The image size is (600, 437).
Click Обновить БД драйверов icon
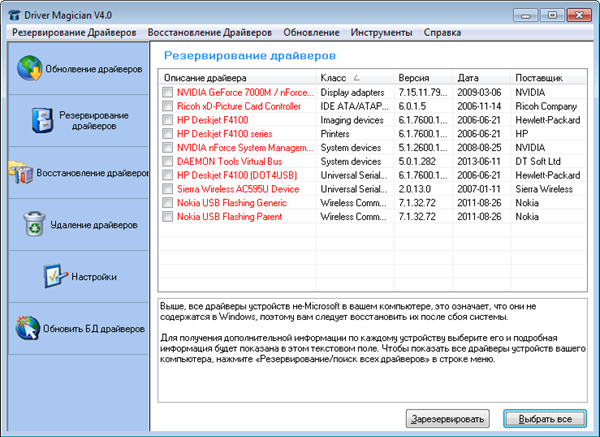[x=28, y=328]
